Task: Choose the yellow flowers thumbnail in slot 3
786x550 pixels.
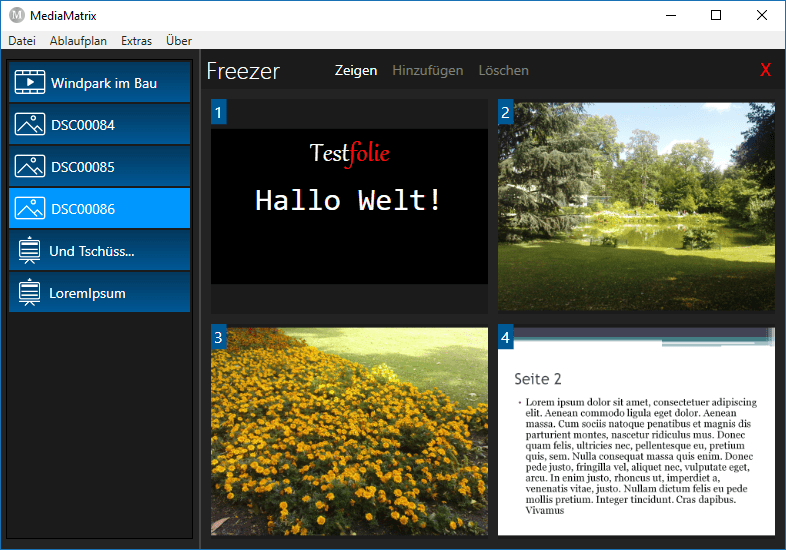Action: coord(349,430)
